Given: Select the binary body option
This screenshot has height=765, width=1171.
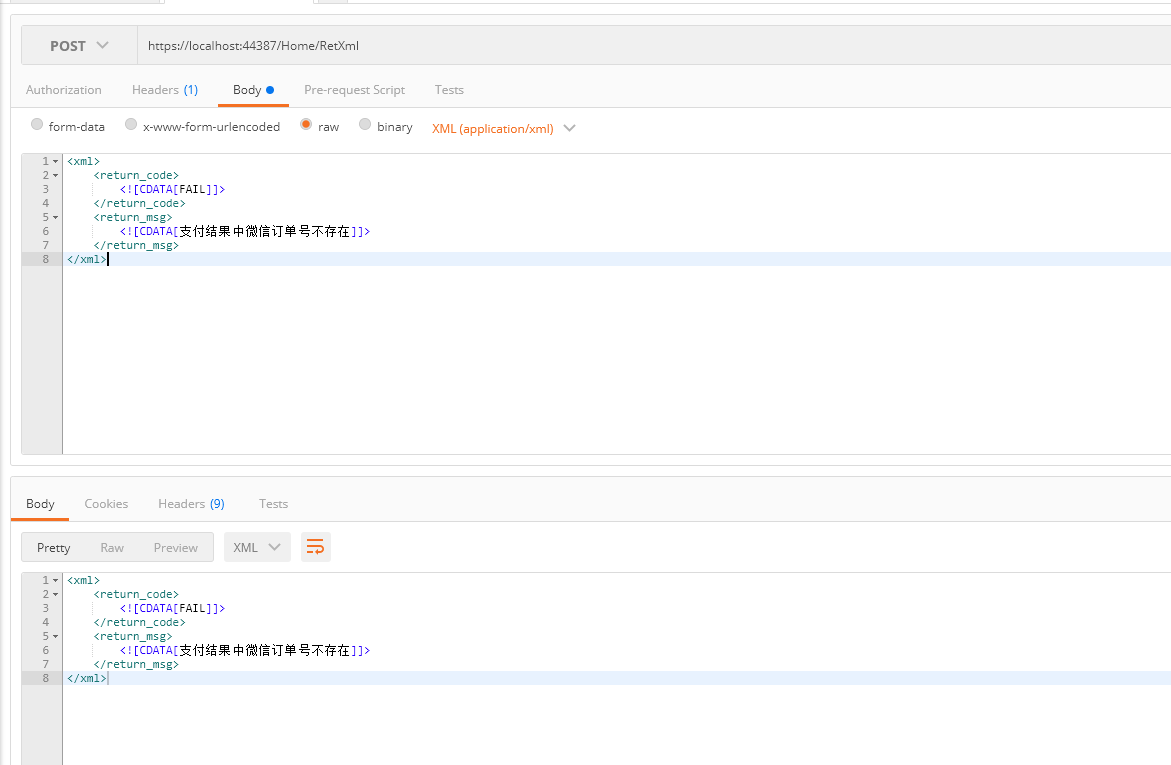Looking at the screenshot, I should pos(365,125).
